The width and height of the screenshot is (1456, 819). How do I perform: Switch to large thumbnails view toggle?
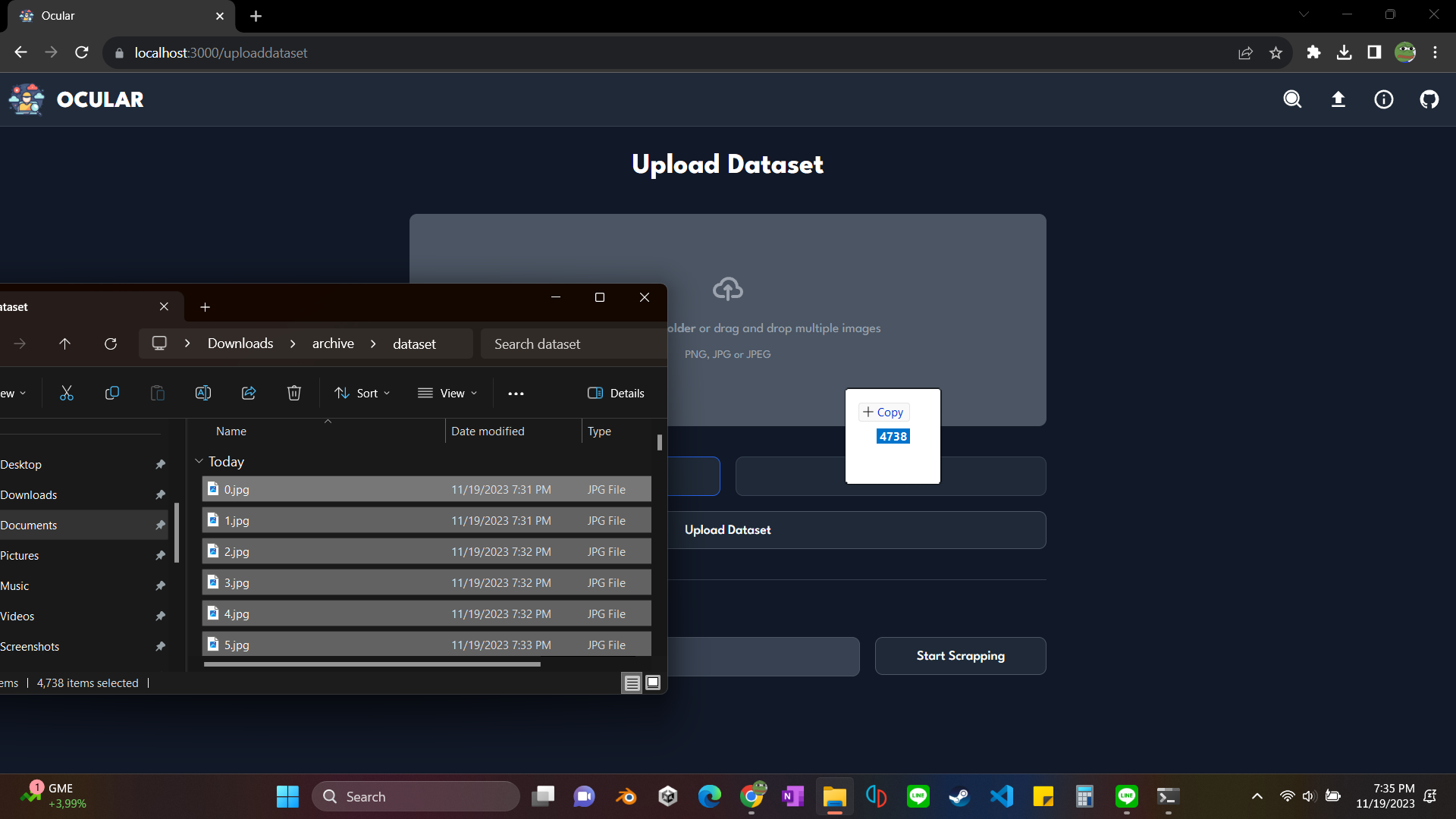point(653,682)
